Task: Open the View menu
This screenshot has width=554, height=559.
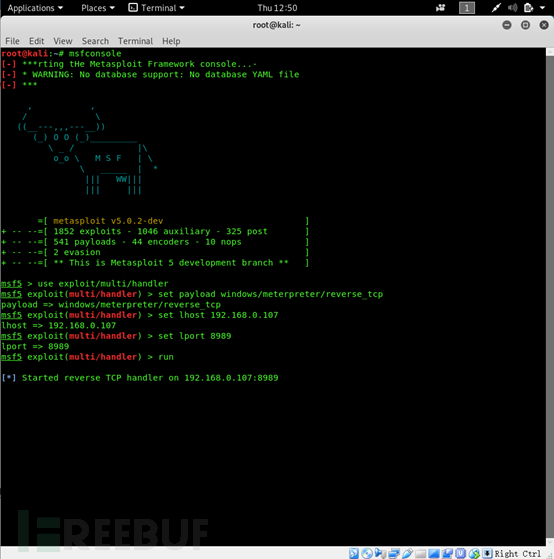Action: coord(63,41)
